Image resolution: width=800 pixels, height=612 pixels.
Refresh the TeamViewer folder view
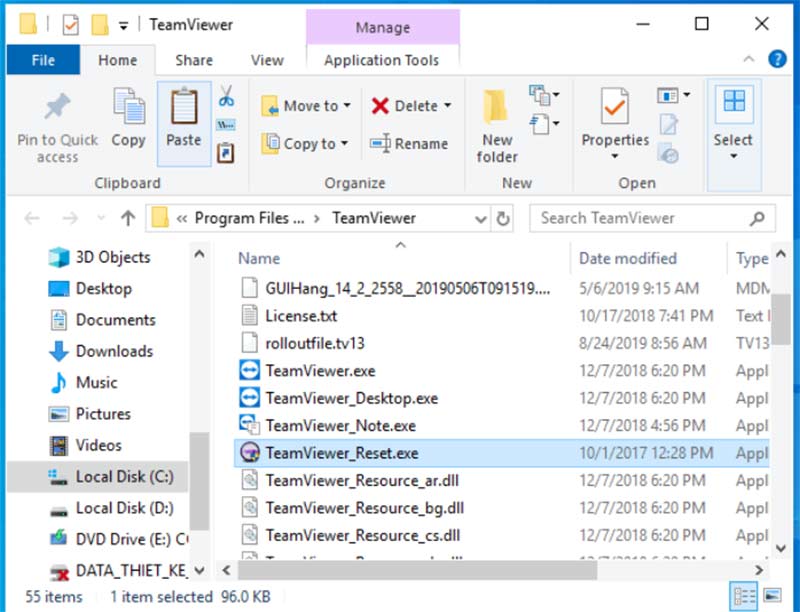[x=505, y=218]
